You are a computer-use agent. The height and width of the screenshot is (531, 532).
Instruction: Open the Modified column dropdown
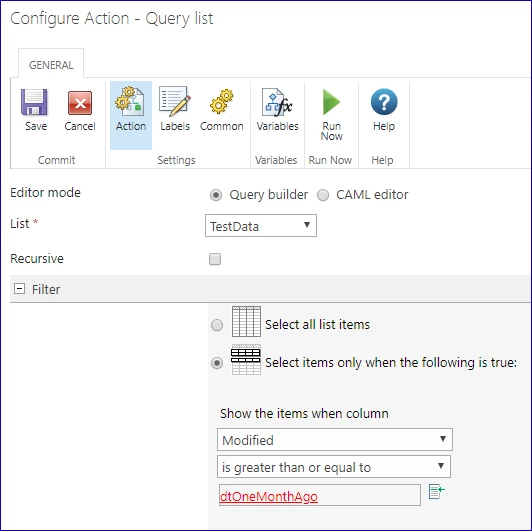click(335, 439)
